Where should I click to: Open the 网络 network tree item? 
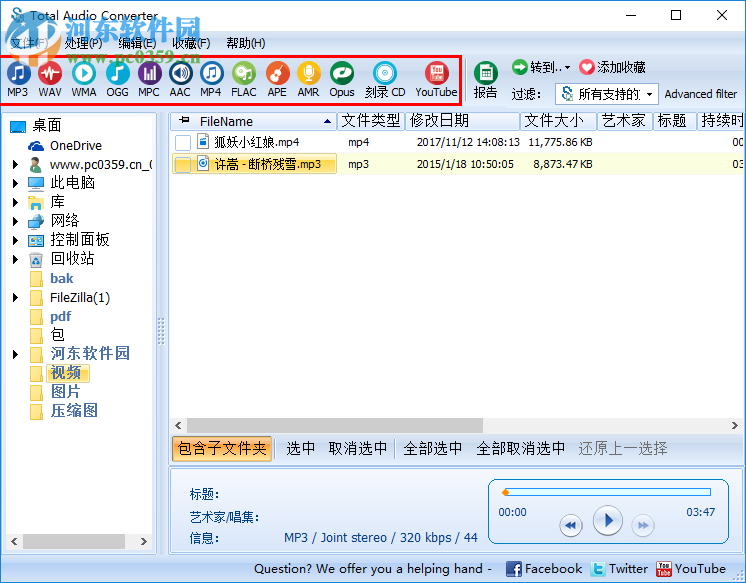tap(65, 220)
